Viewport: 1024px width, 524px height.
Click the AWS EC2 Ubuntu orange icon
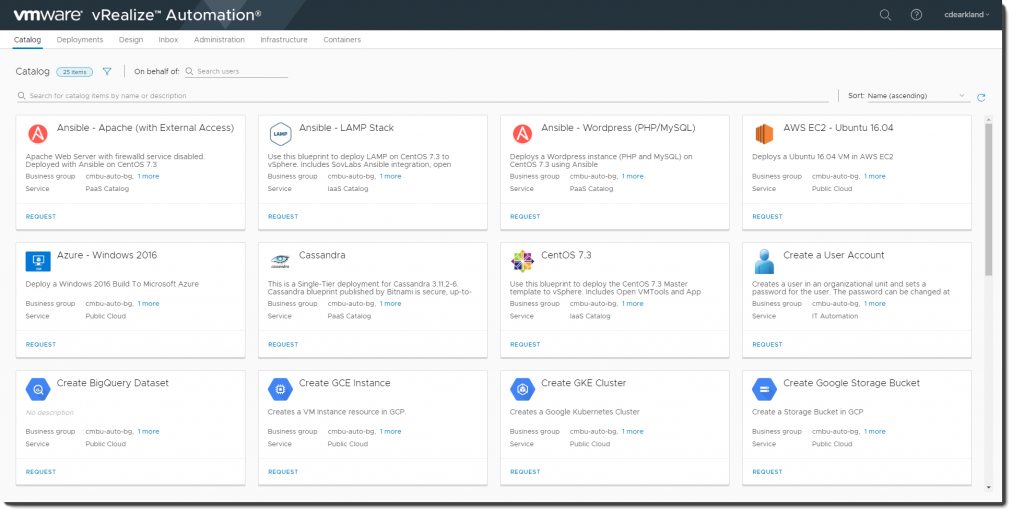[765, 133]
